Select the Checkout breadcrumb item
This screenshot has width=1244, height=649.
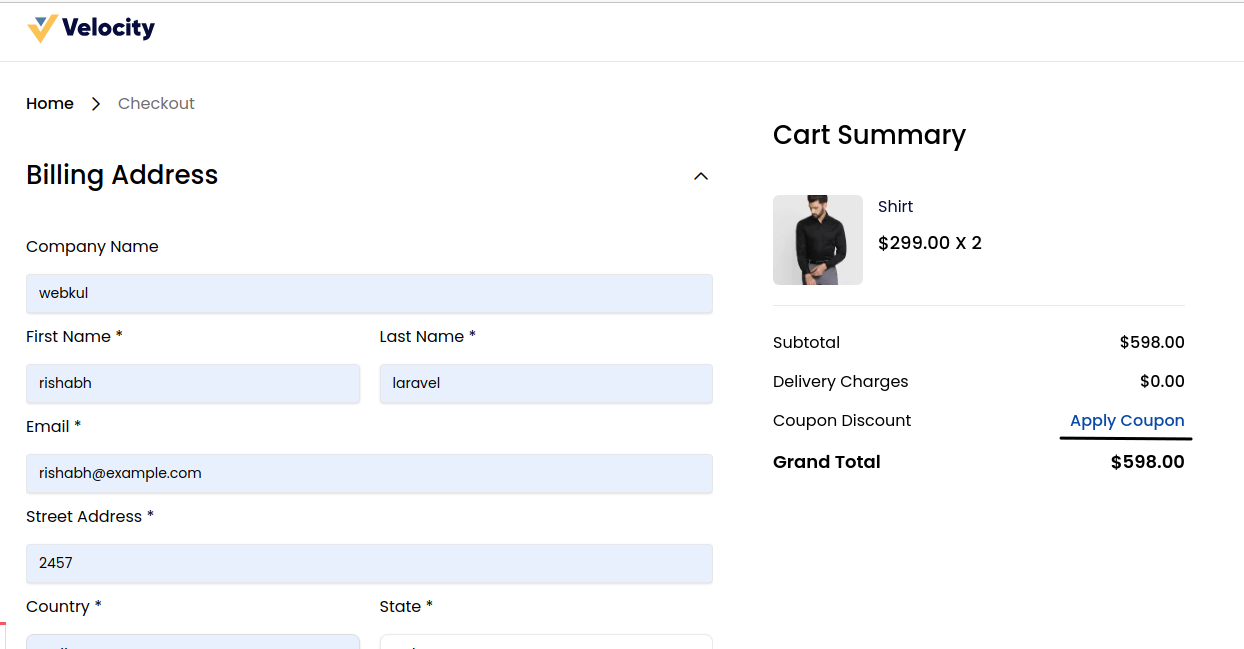coord(156,103)
